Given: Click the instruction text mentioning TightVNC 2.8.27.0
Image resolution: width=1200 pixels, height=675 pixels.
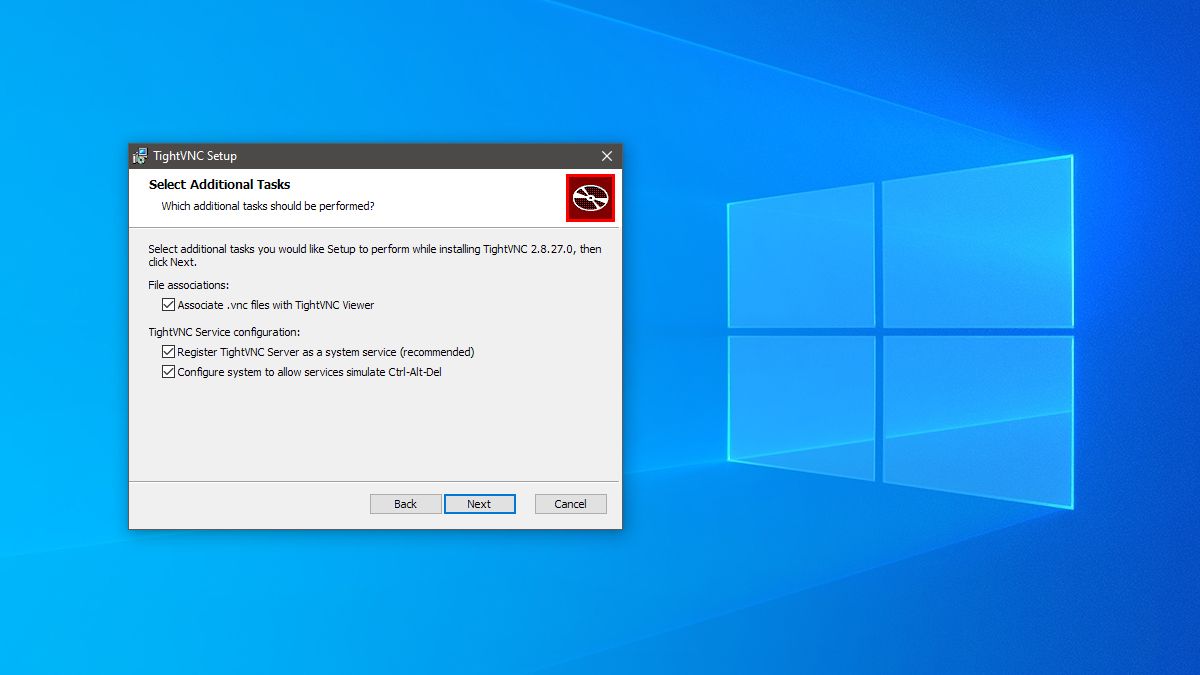Looking at the screenshot, I should (x=375, y=255).
